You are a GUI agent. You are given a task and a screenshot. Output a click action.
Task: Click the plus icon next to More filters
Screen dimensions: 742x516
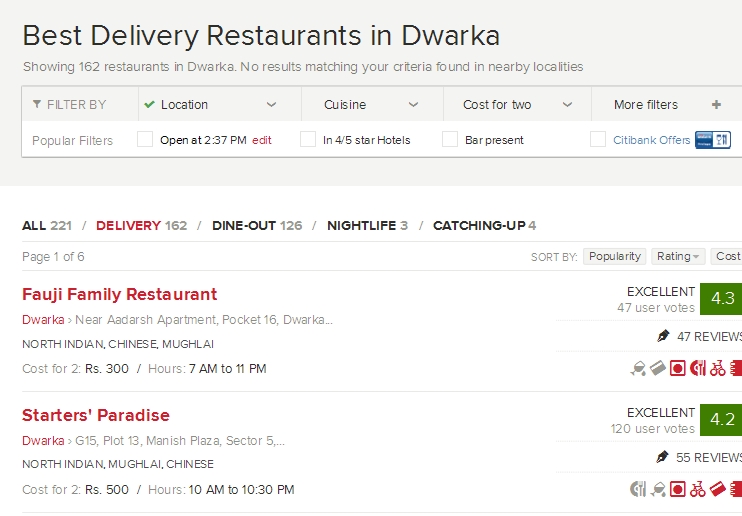point(716,105)
